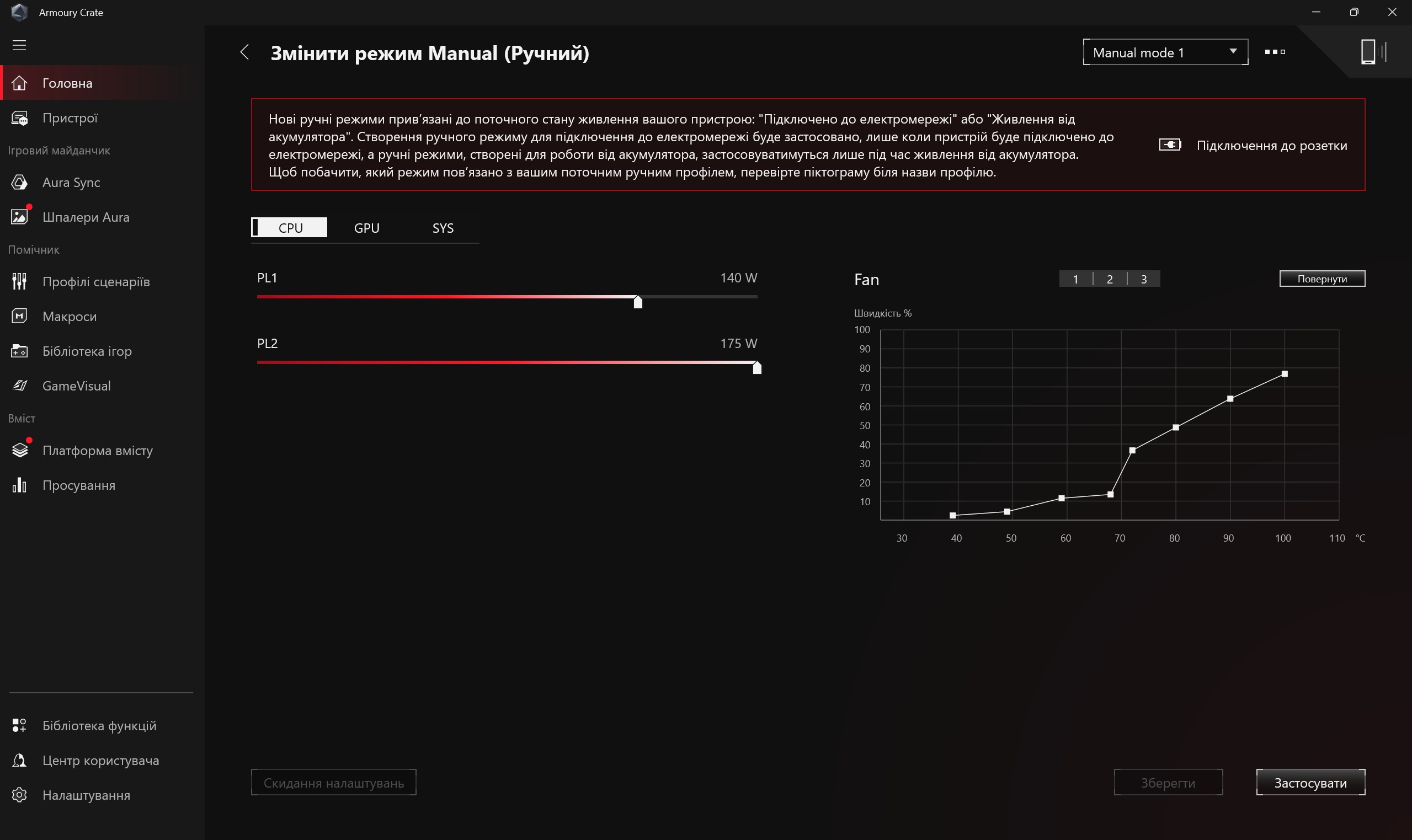
Task: Click the Повернути button
Action: [x=1322, y=279]
